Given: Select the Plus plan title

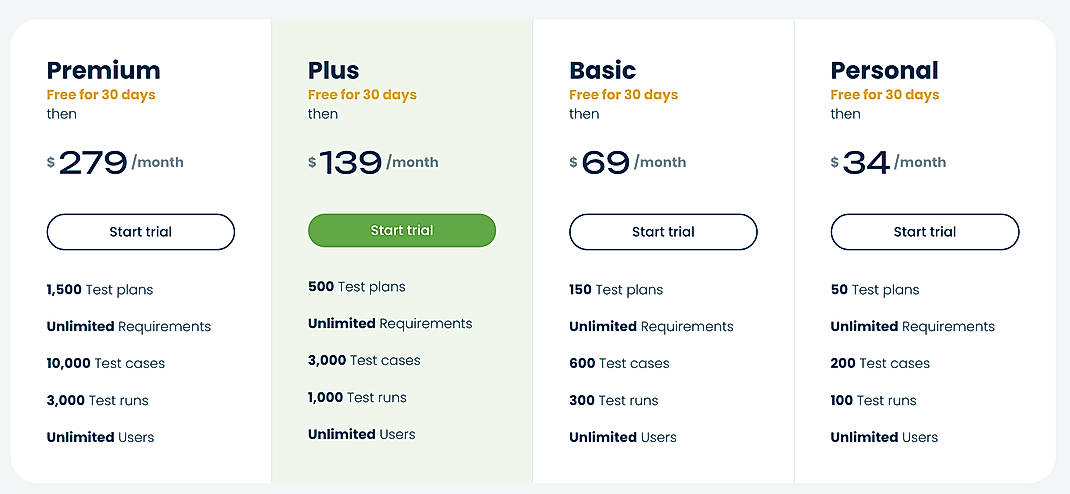Looking at the screenshot, I should [333, 70].
